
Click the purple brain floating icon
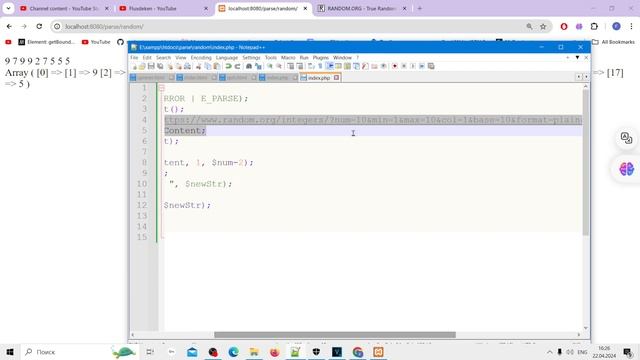[626, 169]
